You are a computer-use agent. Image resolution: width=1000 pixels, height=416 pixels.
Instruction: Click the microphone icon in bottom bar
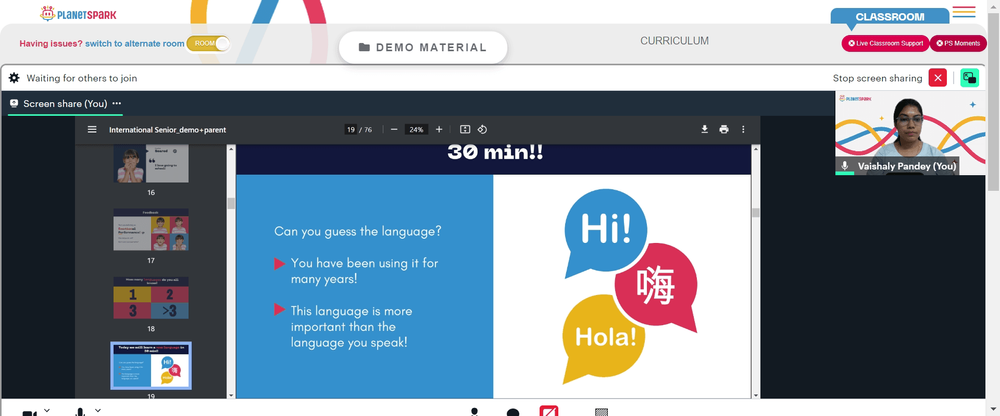click(80, 412)
